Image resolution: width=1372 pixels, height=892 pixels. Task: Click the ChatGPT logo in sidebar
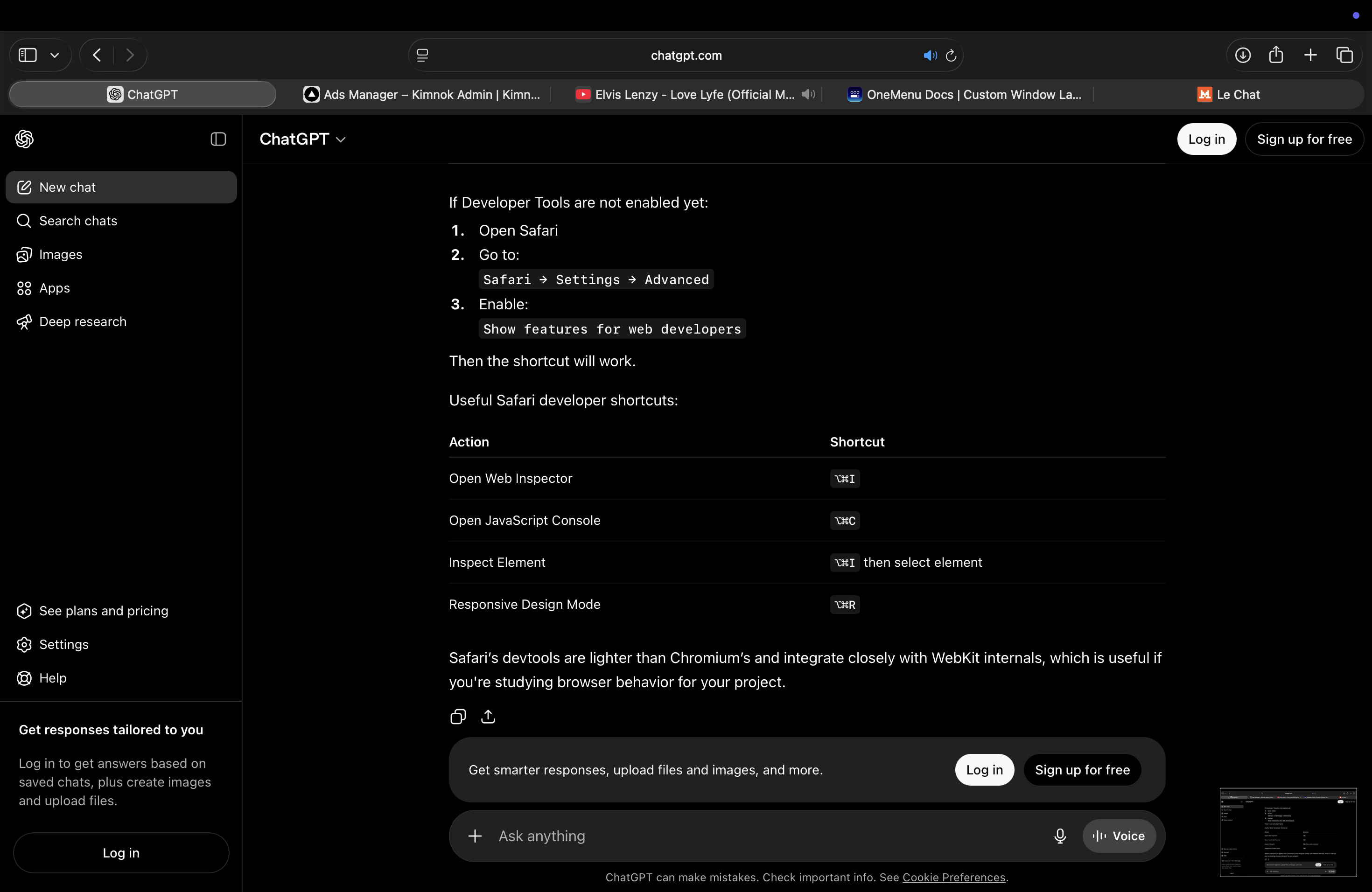click(x=24, y=139)
